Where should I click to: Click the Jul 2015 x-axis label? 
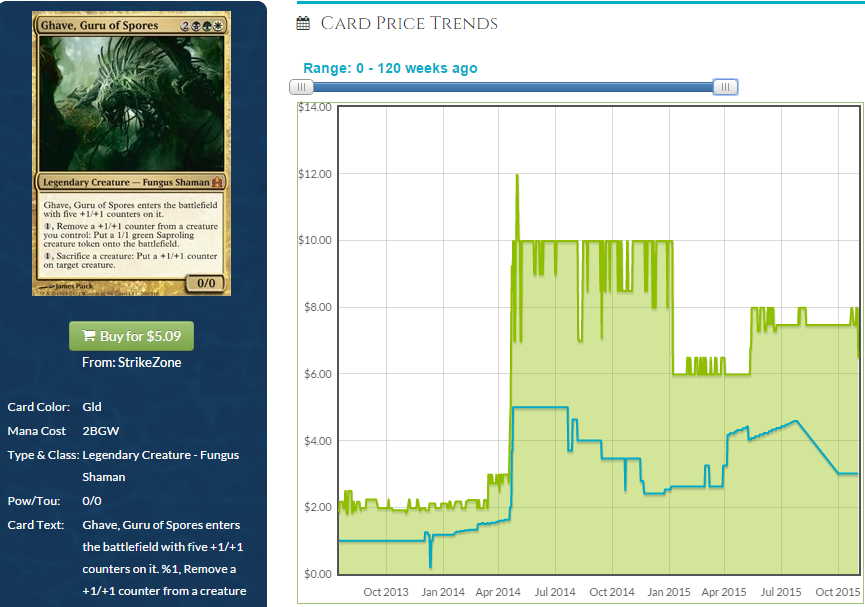click(x=781, y=592)
